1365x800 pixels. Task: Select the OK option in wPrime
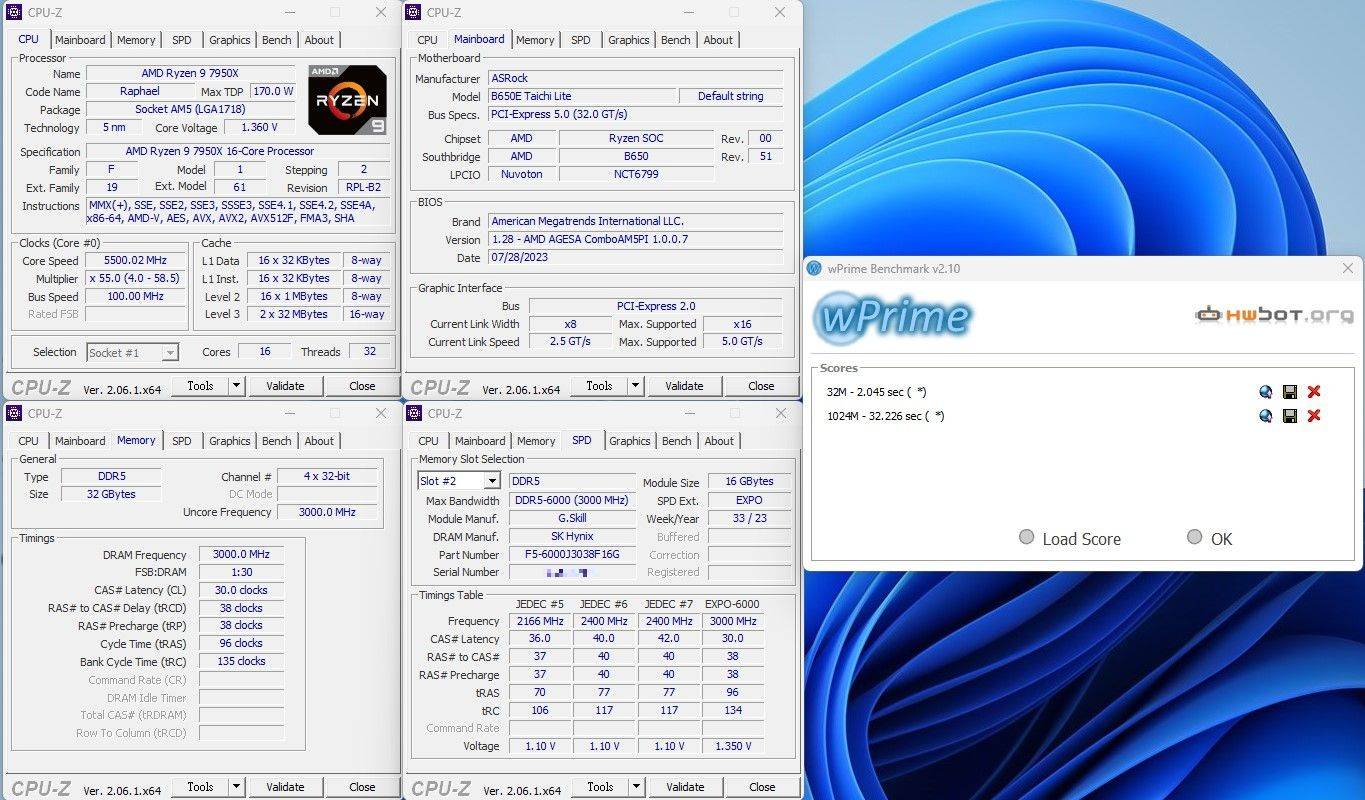point(1195,538)
